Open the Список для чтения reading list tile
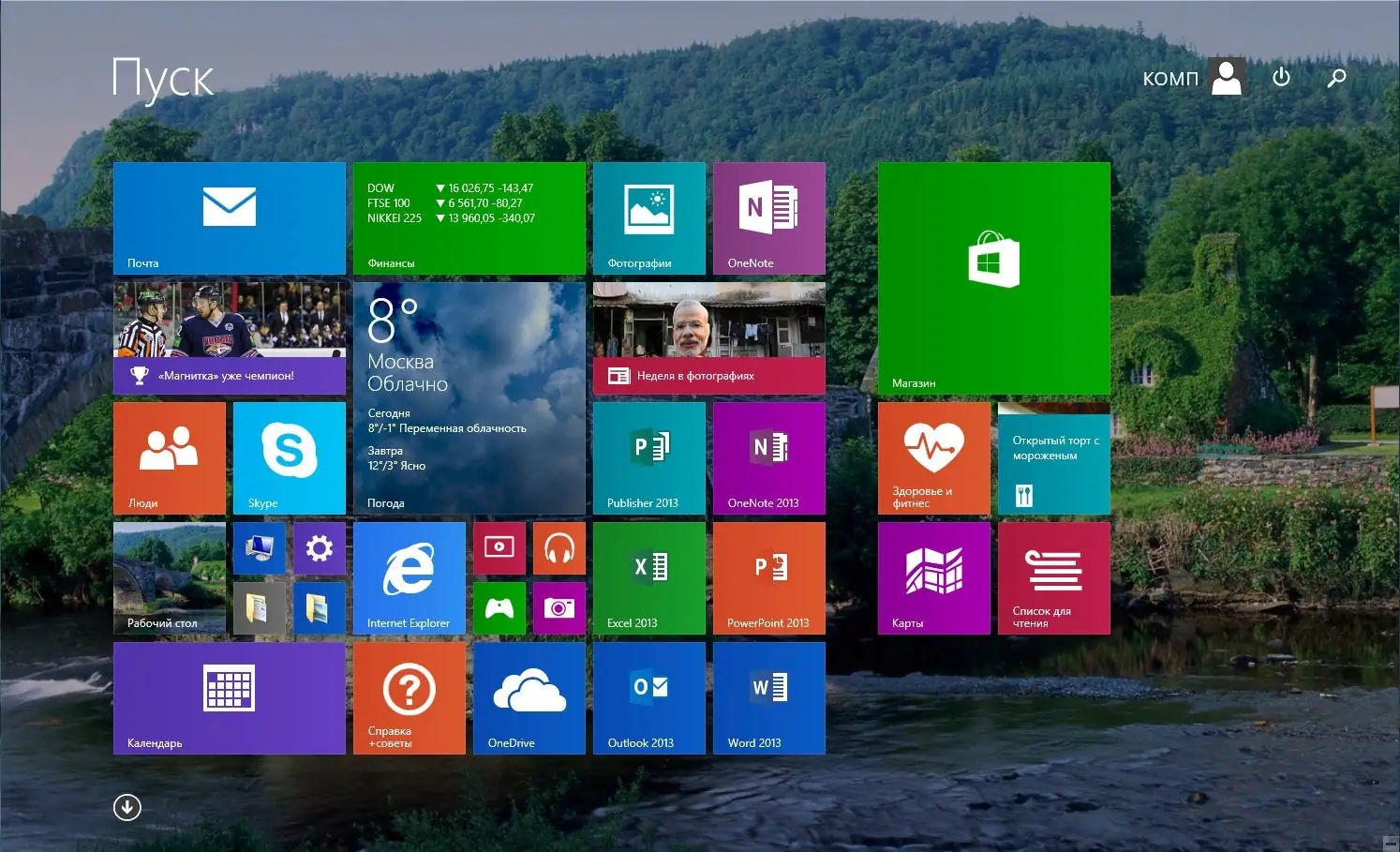The width and height of the screenshot is (1400, 852). (x=1054, y=578)
